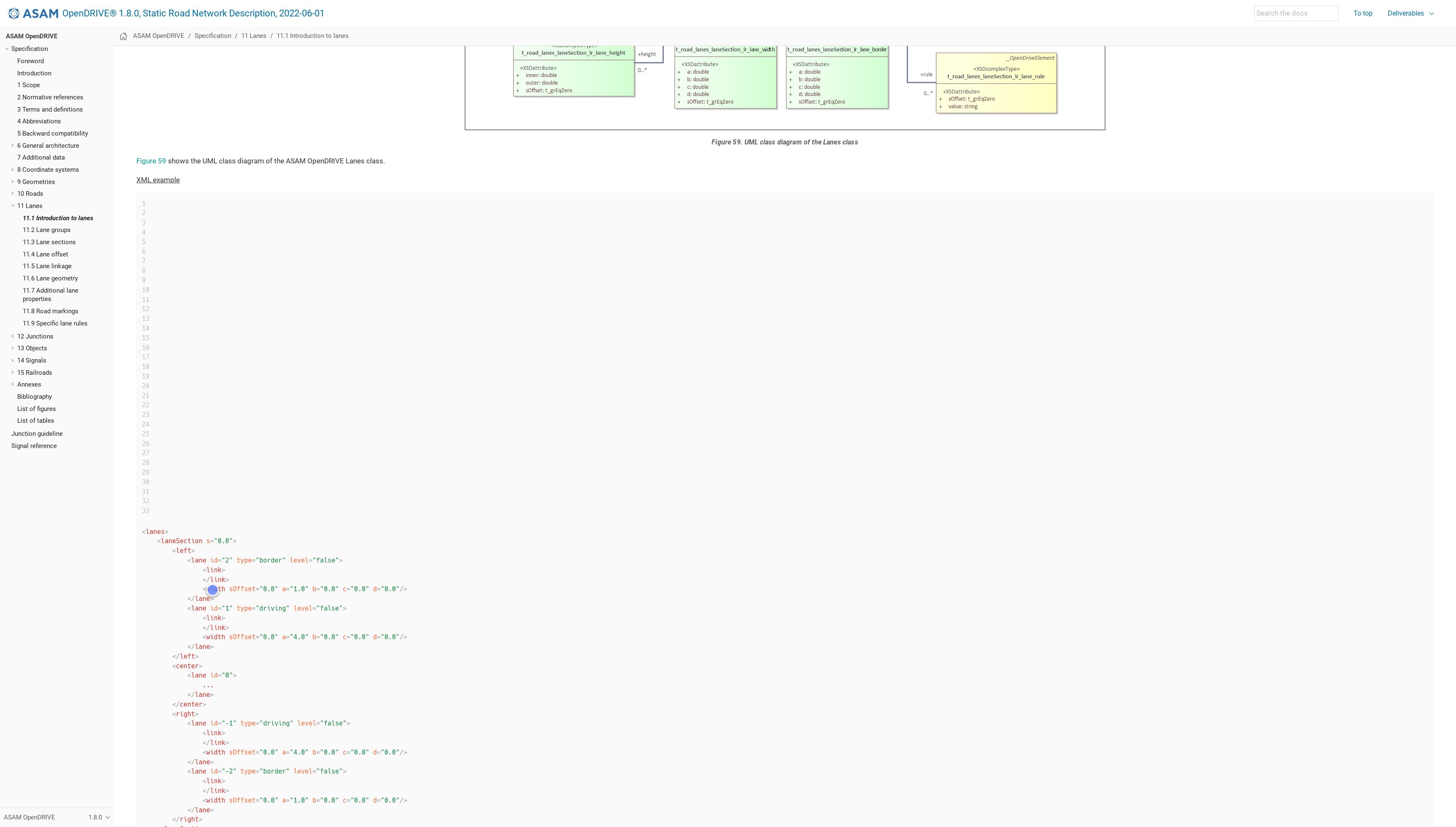Open the Junction guideline page
The height and width of the screenshot is (827, 1456).
(x=37, y=434)
